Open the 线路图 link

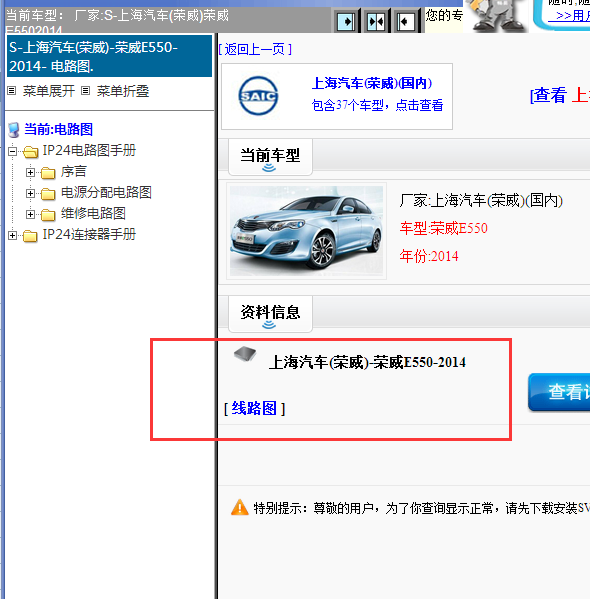pyautogui.click(x=254, y=408)
